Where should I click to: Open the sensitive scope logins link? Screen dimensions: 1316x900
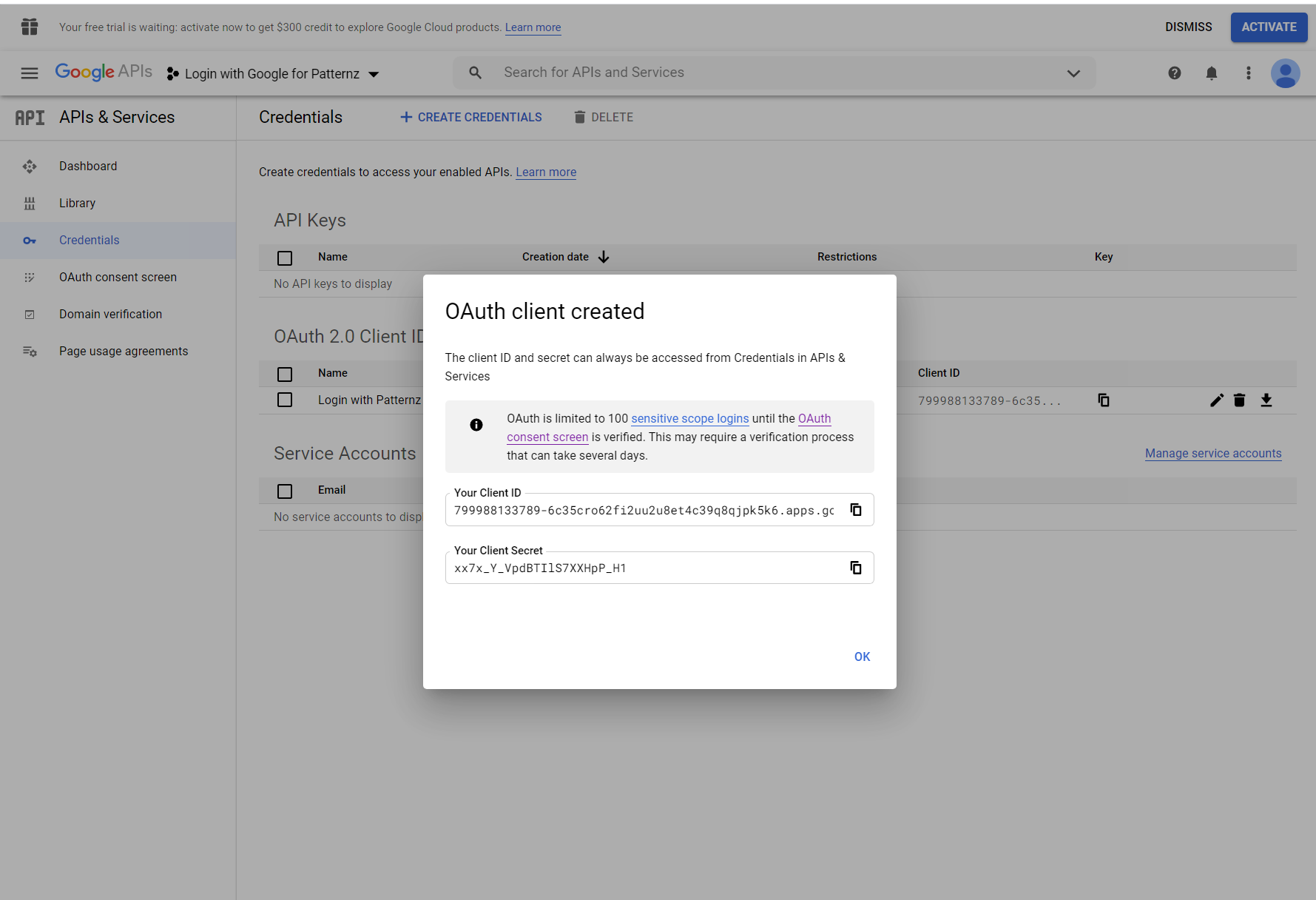tap(689, 418)
